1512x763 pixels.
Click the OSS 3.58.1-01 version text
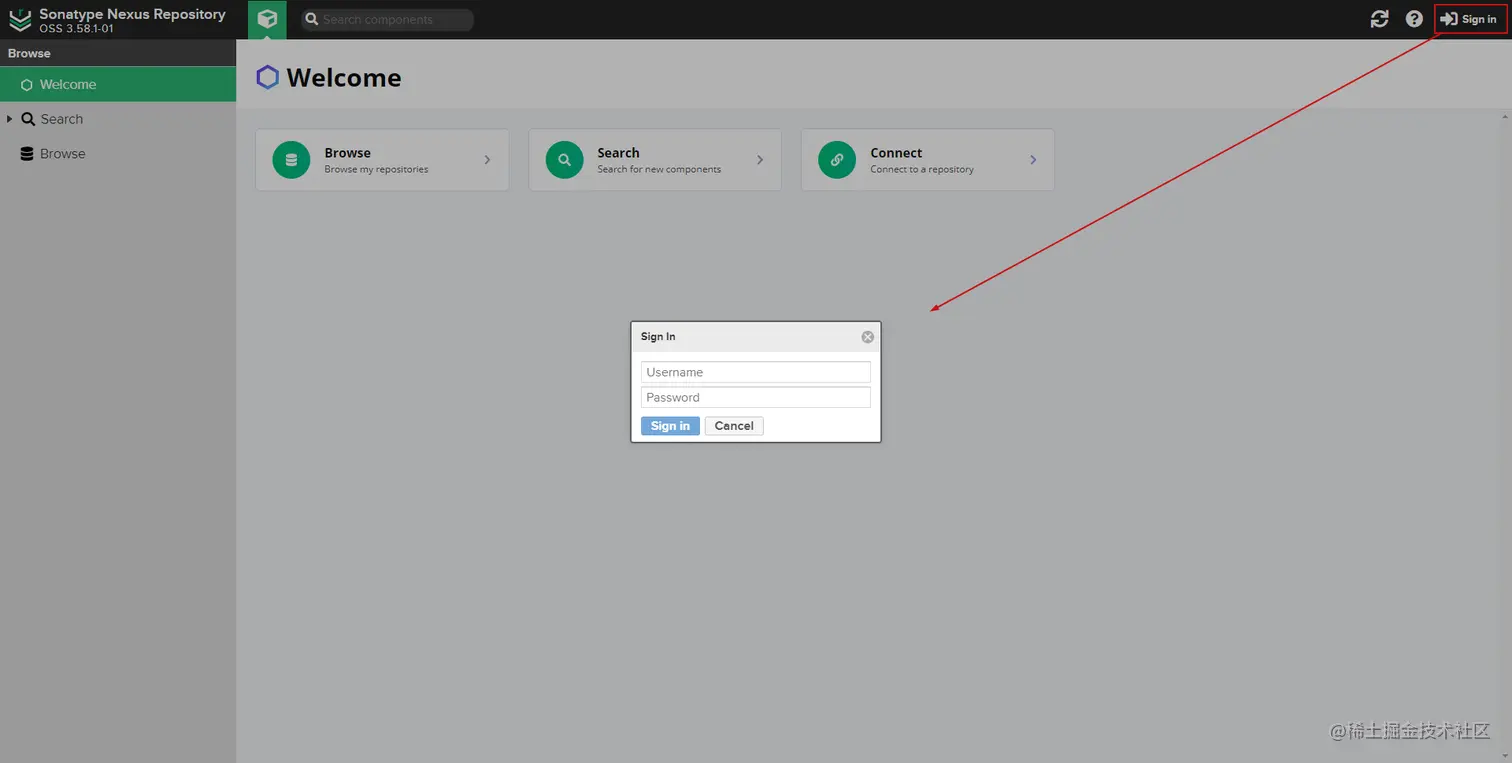[x=76, y=29]
